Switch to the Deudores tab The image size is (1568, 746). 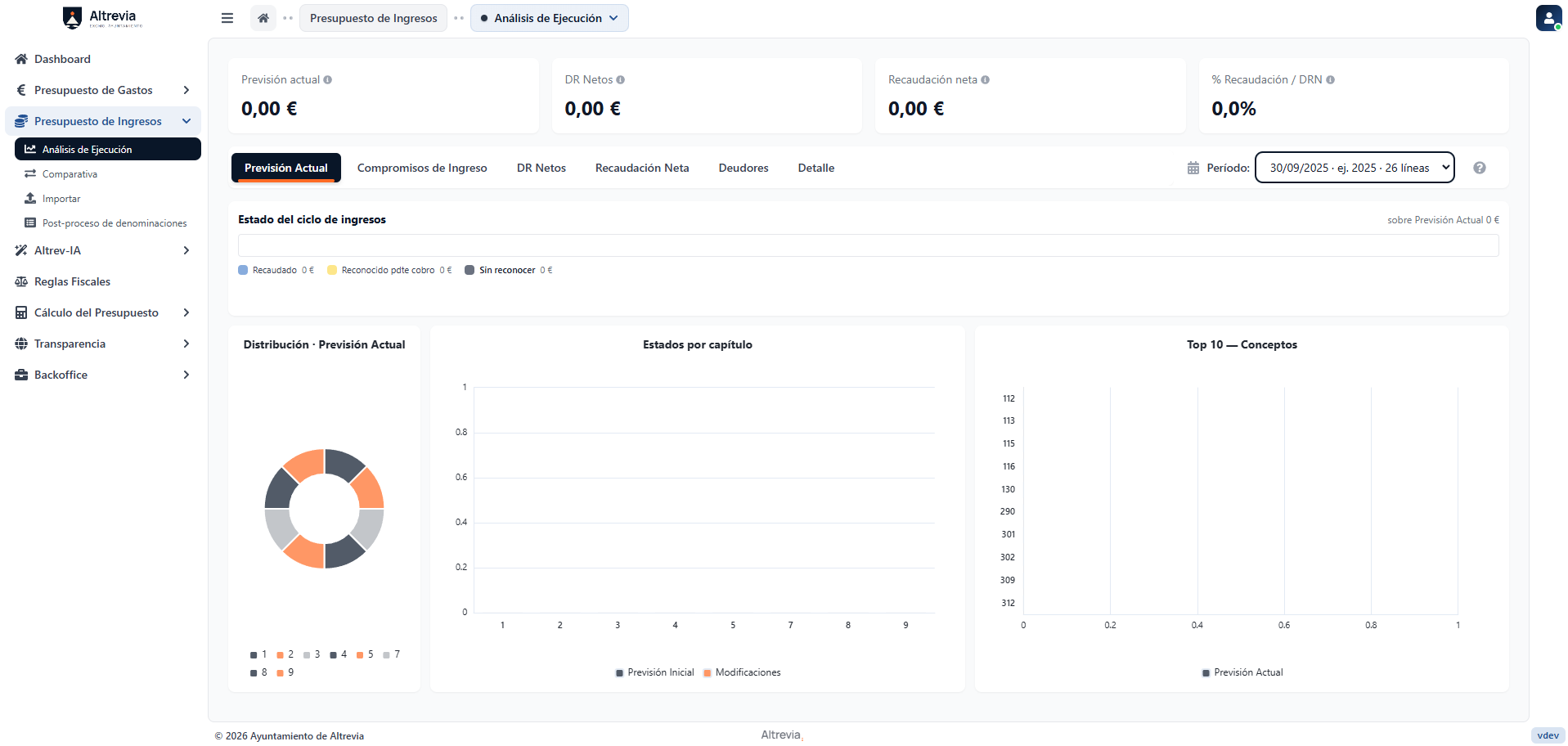(744, 168)
